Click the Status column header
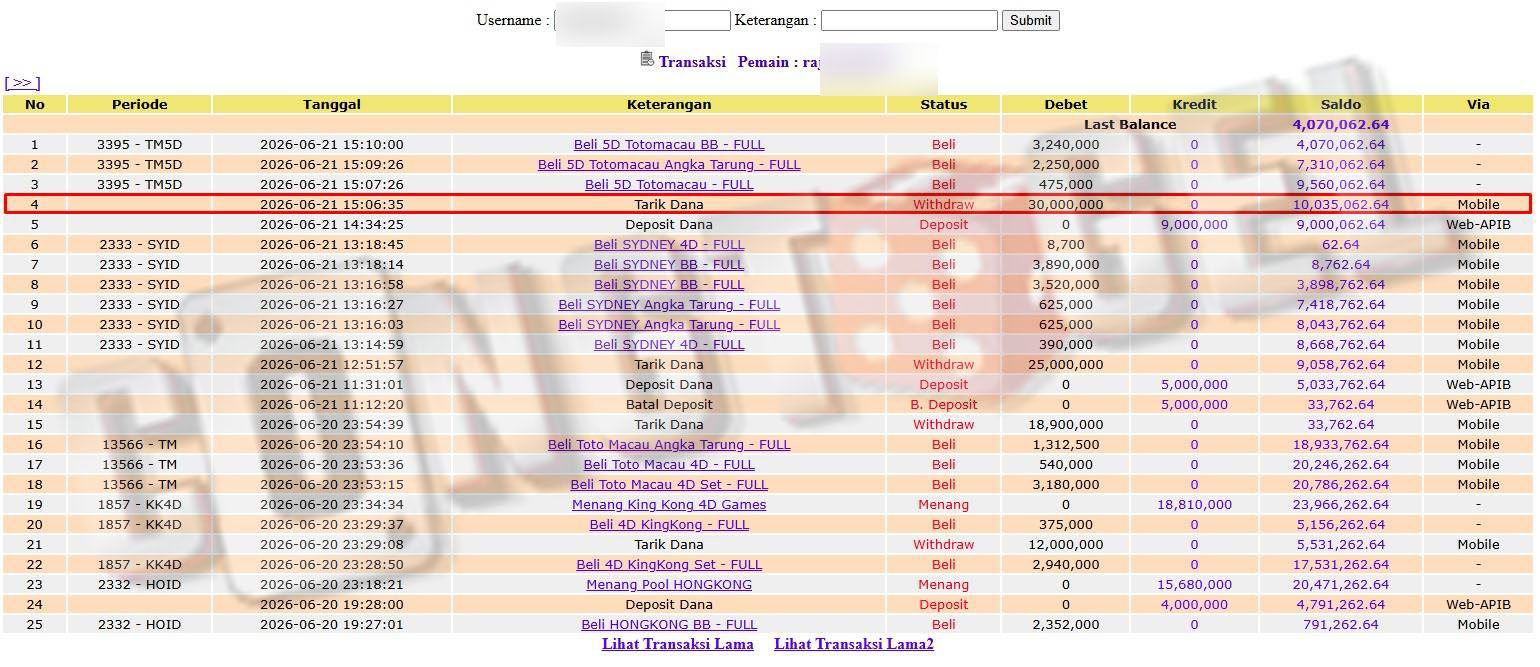1540x667 pixels. [944, 104]
